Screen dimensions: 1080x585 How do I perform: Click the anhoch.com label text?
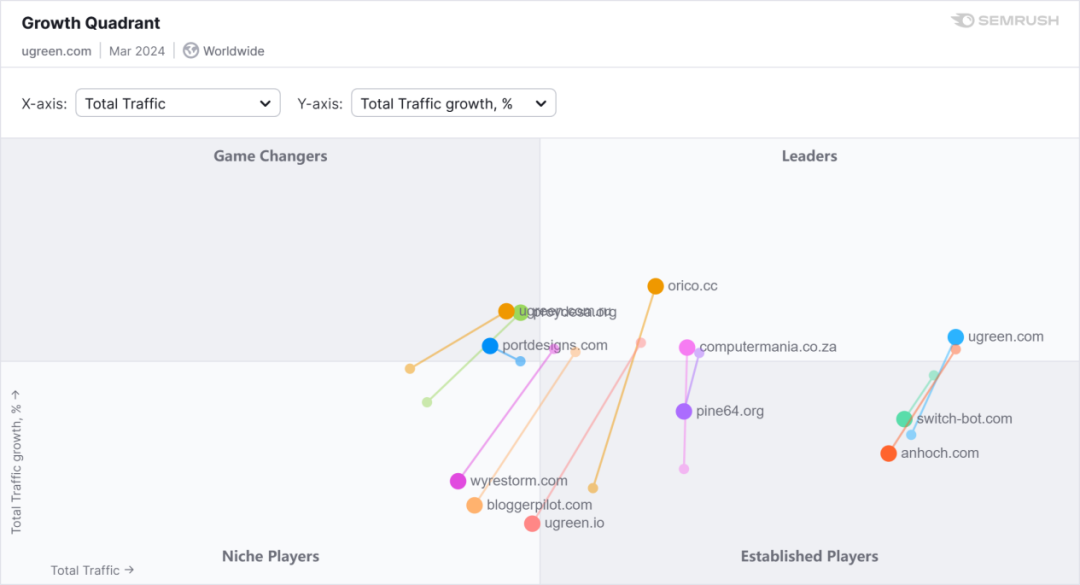(x=939, y=453)
